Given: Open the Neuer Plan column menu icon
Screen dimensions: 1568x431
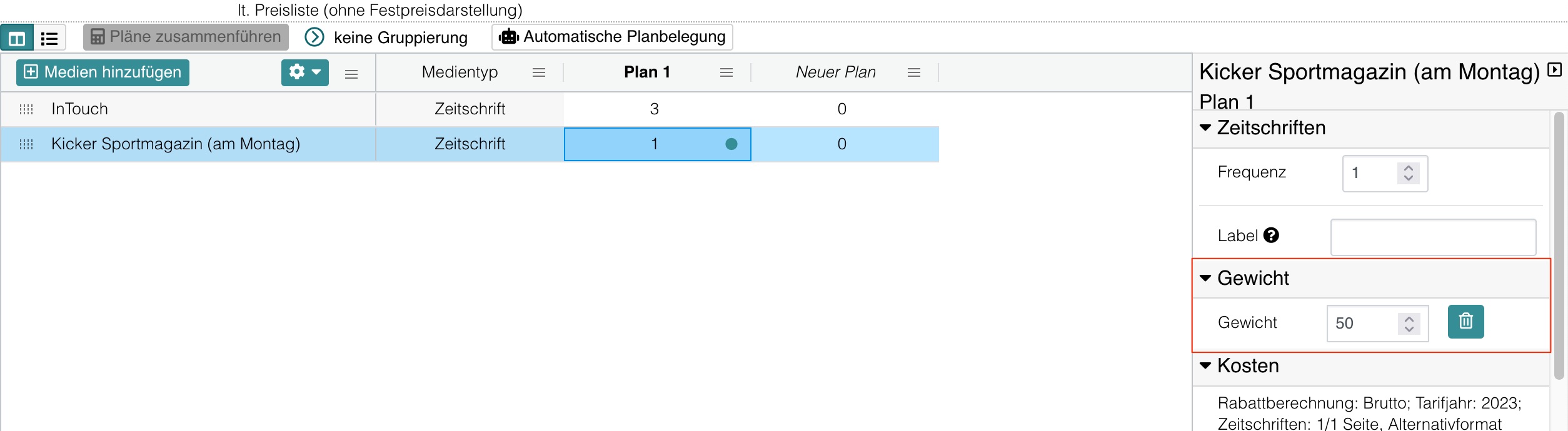Looking at the screenshot, I should (913, 73).
